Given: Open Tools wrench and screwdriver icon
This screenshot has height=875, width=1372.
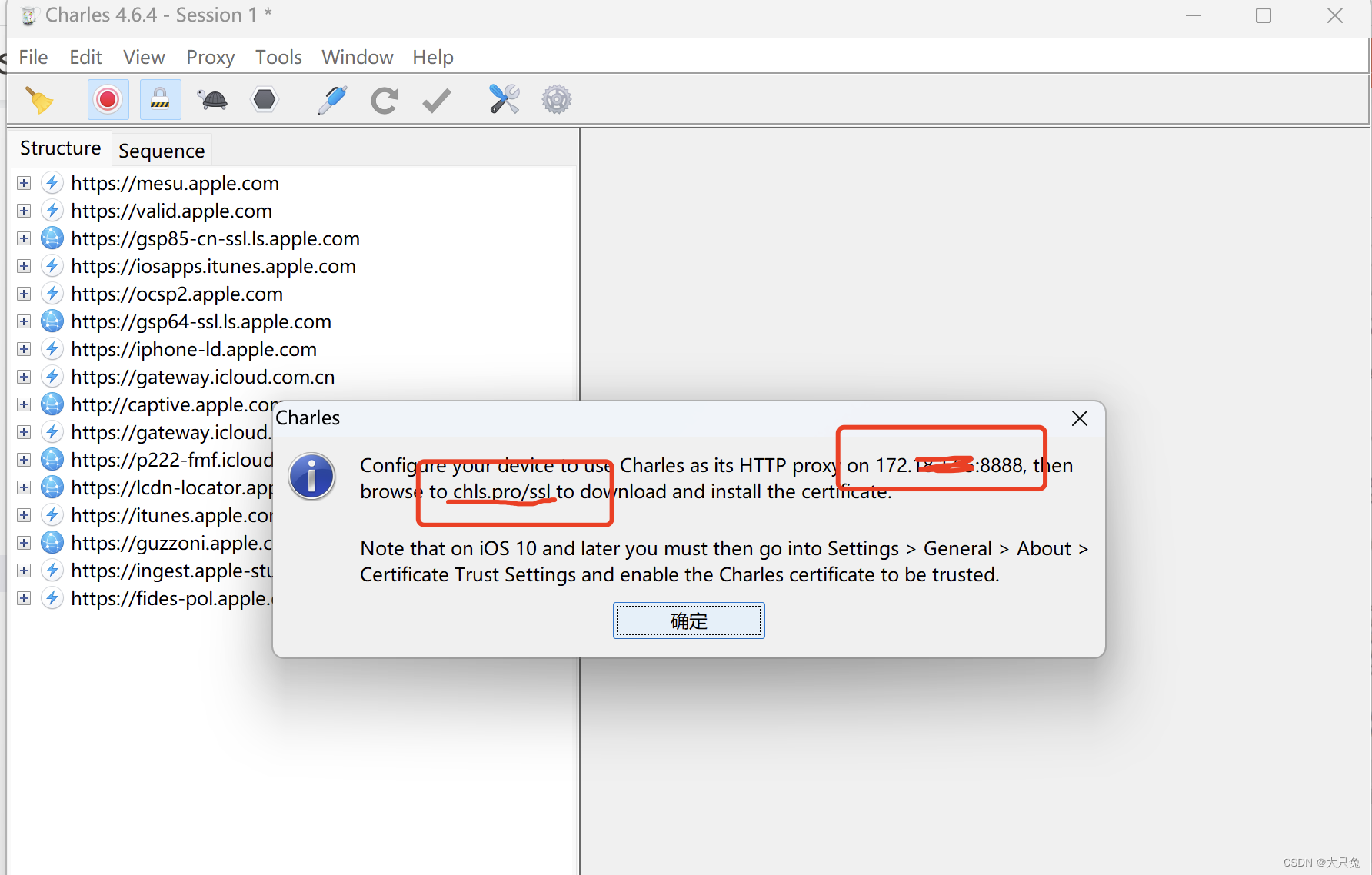Looking at the screenshot, I should tap(505, 100).
